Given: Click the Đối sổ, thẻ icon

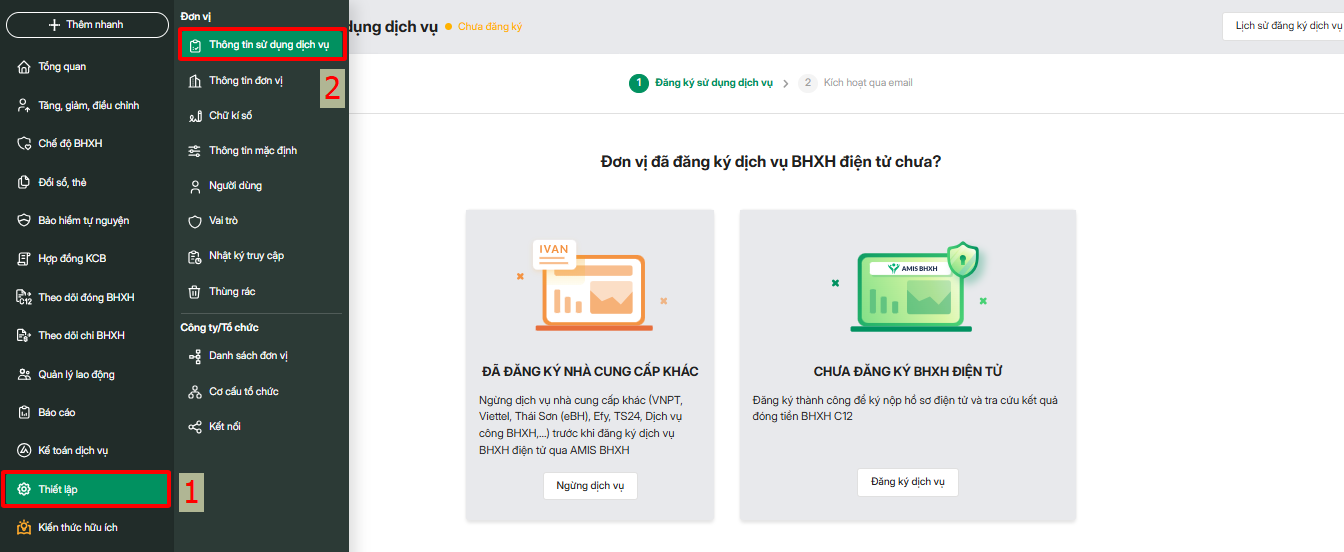Looking at the screenshot, I should pyautogui.click(x=24, y=182).
